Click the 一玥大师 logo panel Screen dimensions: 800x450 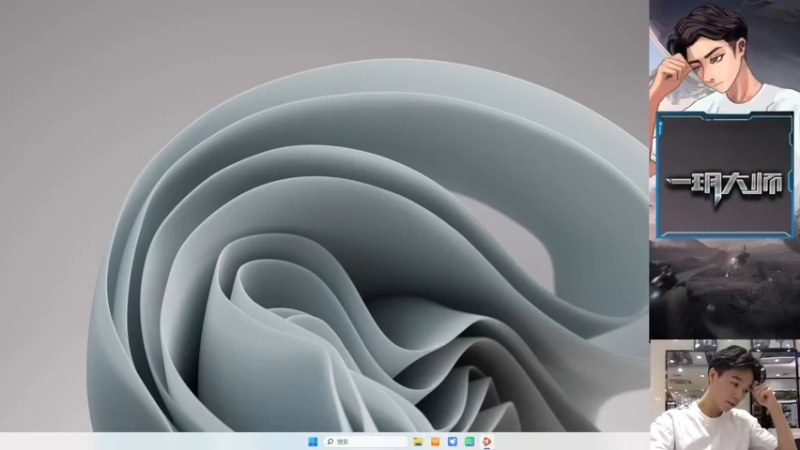pos(725,175)
